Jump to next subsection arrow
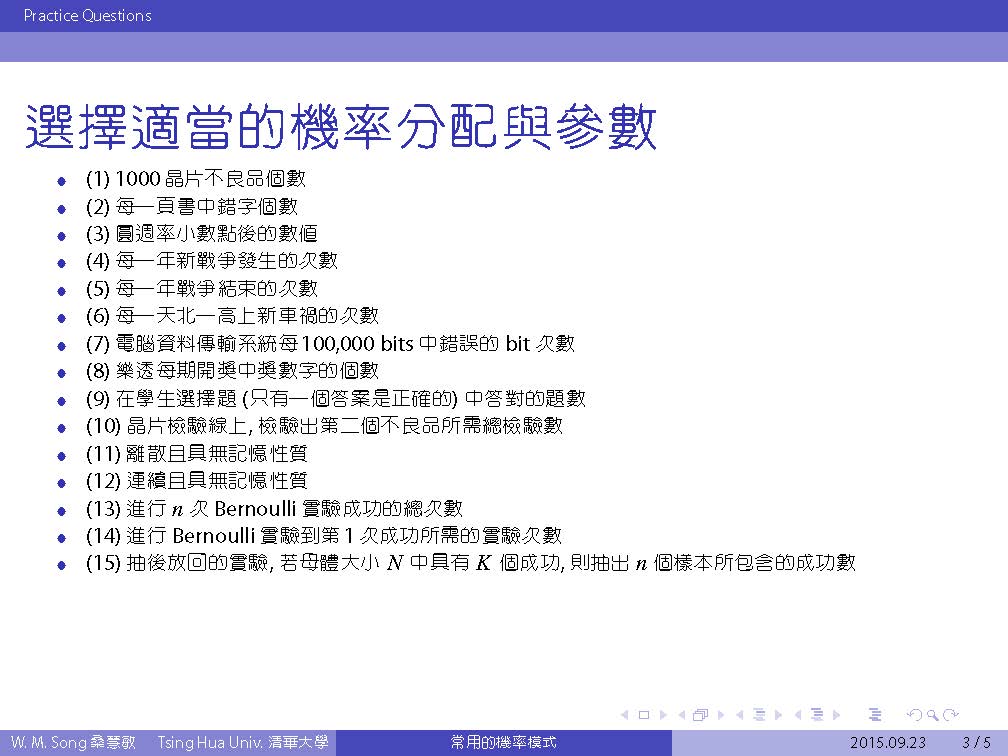This screenshot has height=756, width=1008. [778, 715]
